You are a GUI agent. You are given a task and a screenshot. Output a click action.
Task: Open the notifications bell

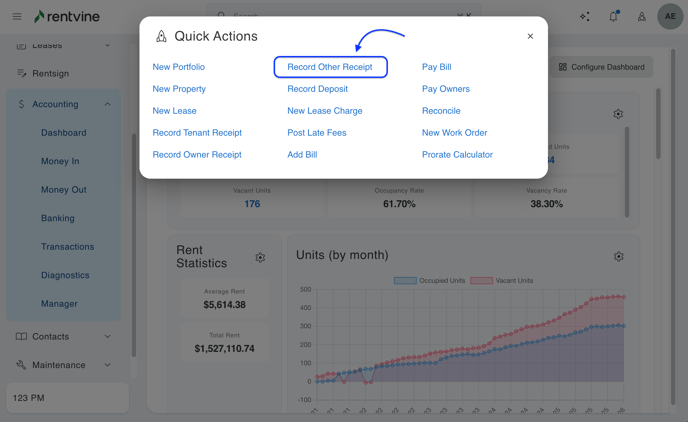pyautogui.click(x=613, y=16)
